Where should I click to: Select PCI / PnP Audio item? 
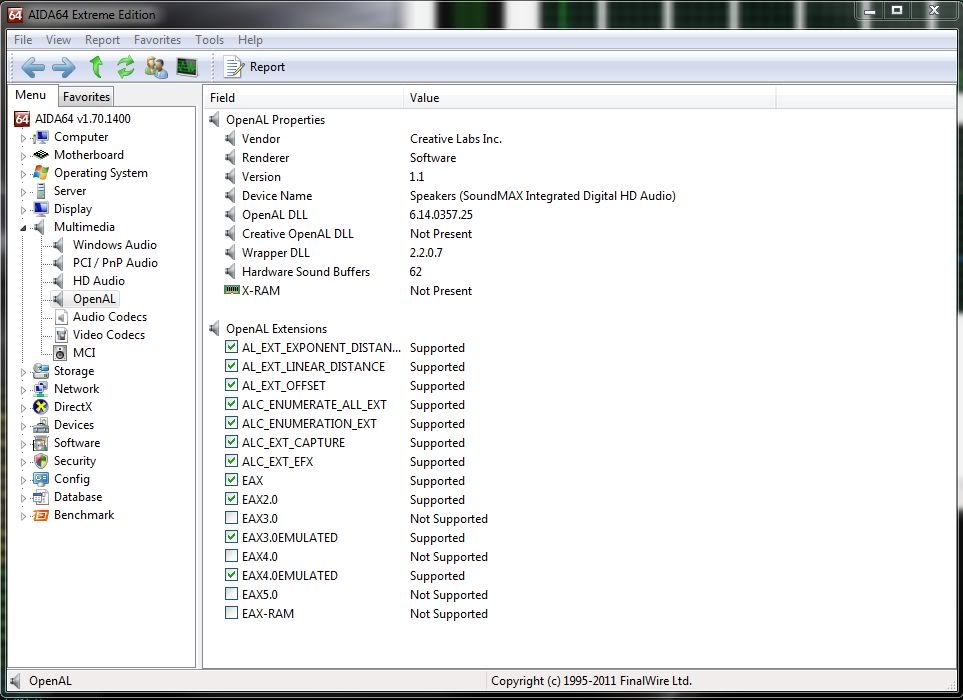pyautogui.click(x=115, y=263)
